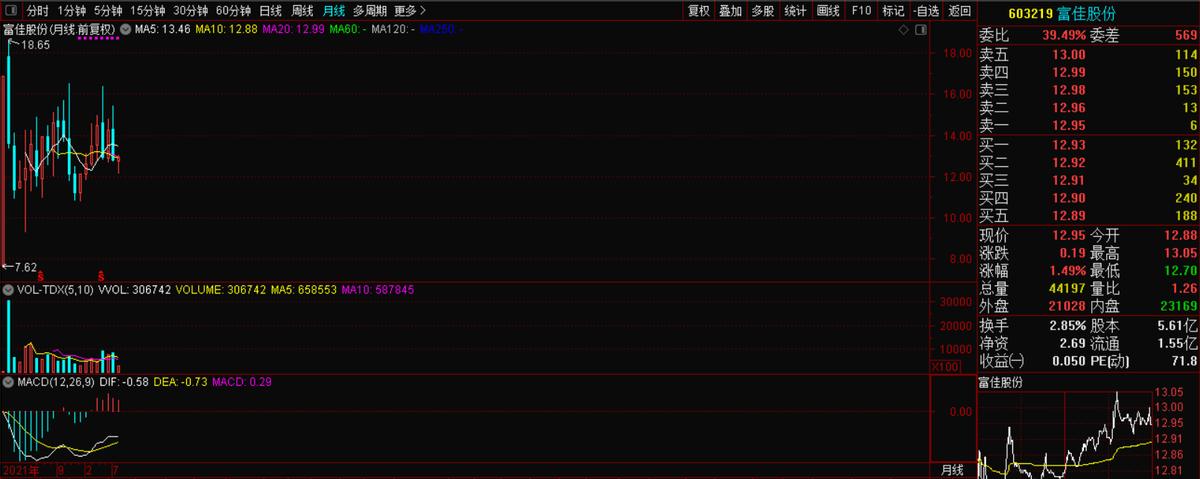Click the 卖三 price 12.98
Screen dimensions: 1200x479
1068,90
